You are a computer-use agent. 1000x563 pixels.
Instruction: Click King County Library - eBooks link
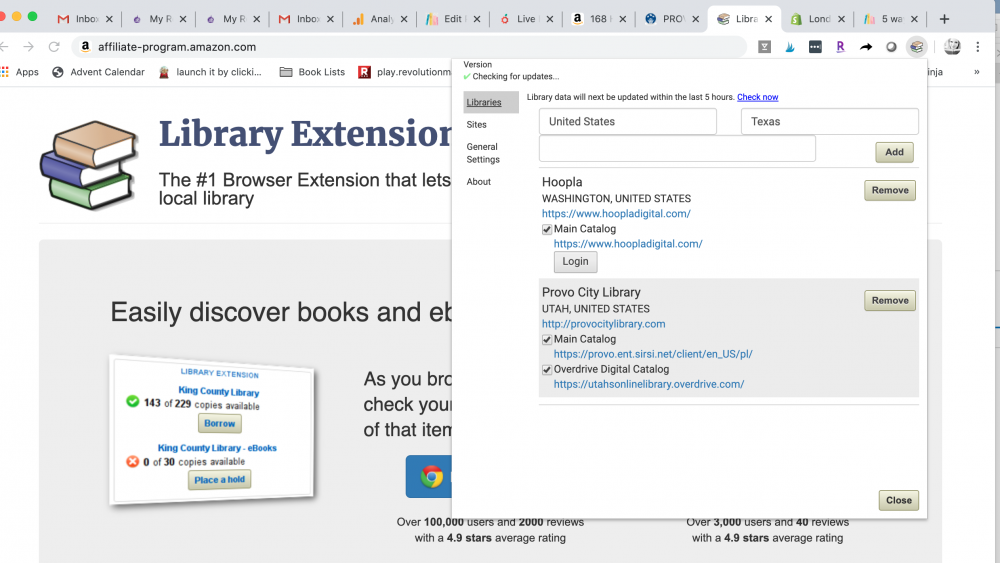click(x=217, y=448)
